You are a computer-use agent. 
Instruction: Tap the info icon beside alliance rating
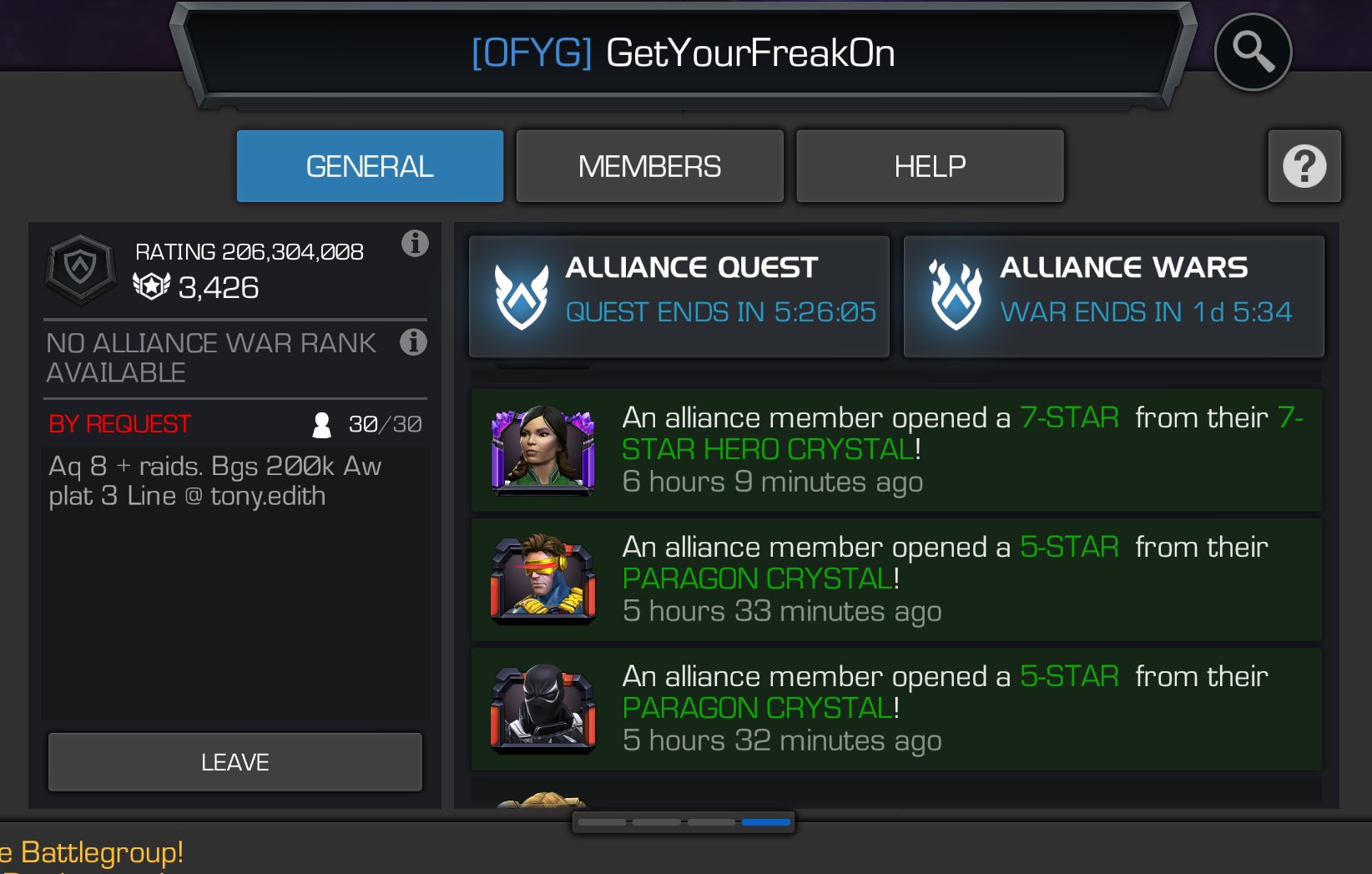[415, 243]
